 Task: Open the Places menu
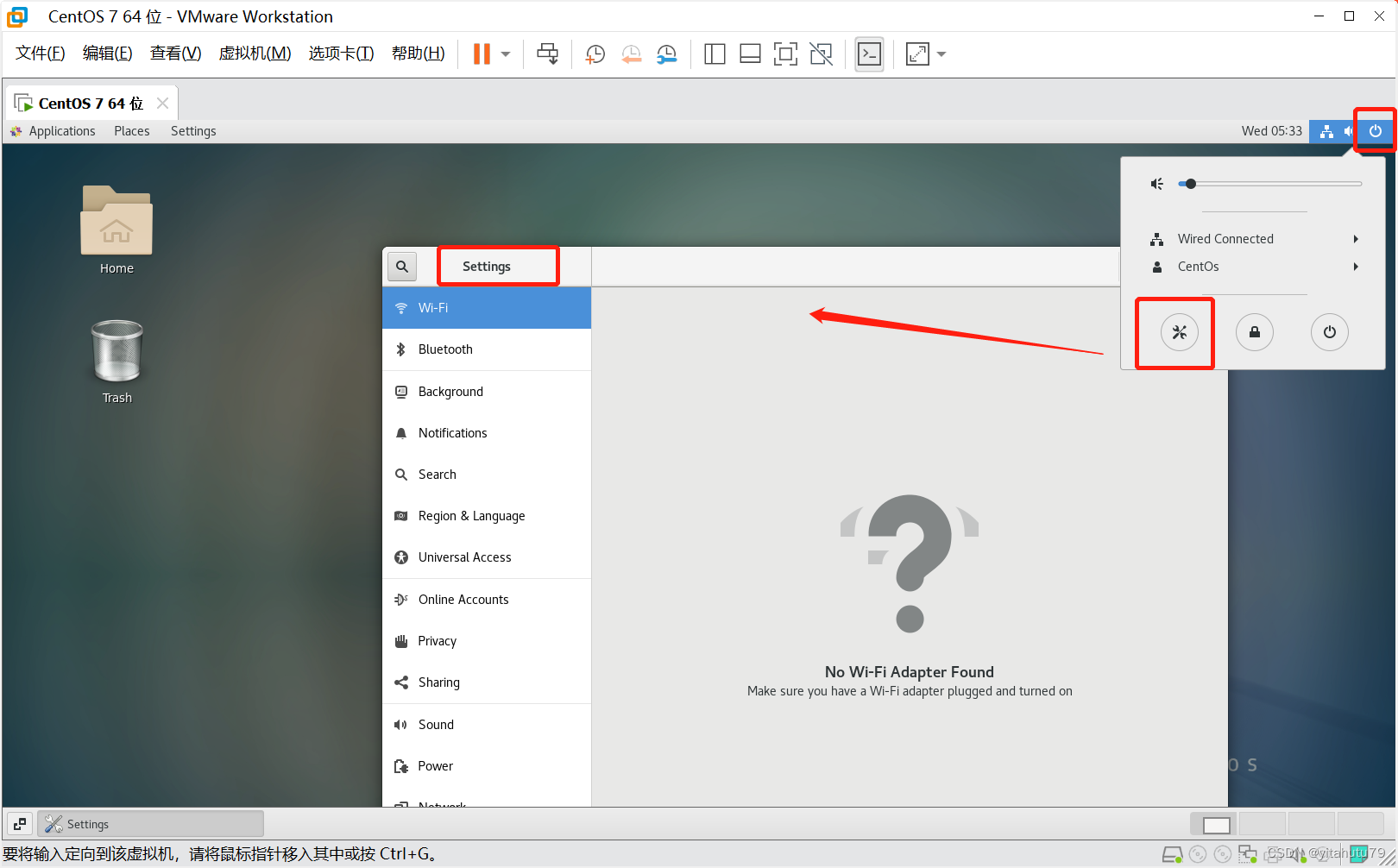tap(132, 131)
